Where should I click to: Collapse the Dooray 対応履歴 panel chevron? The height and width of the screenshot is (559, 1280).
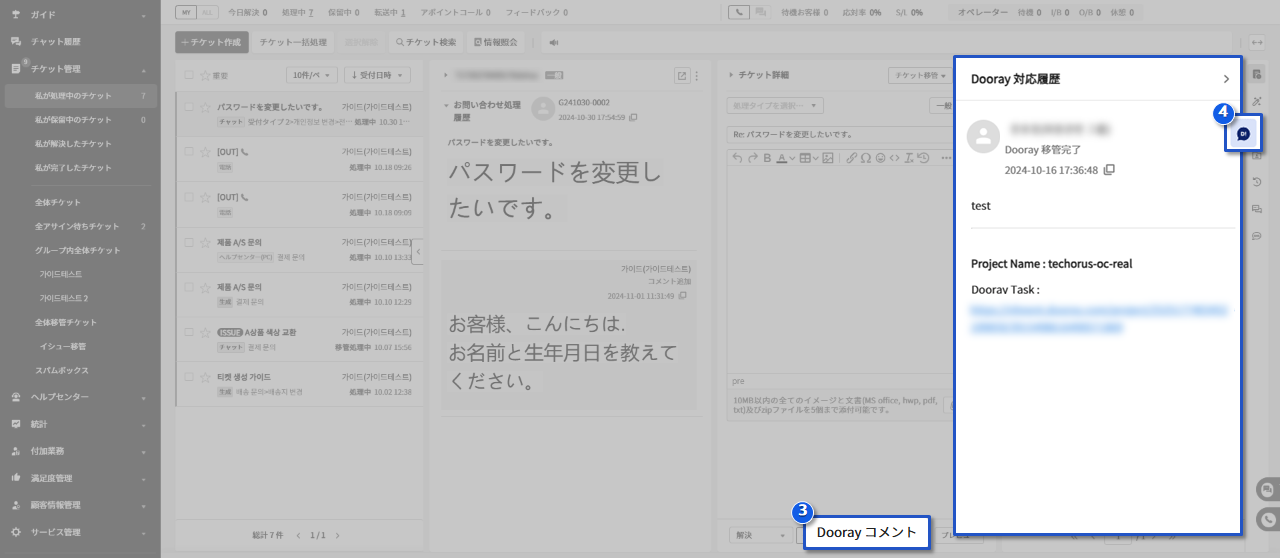(x=1226, y=78)
